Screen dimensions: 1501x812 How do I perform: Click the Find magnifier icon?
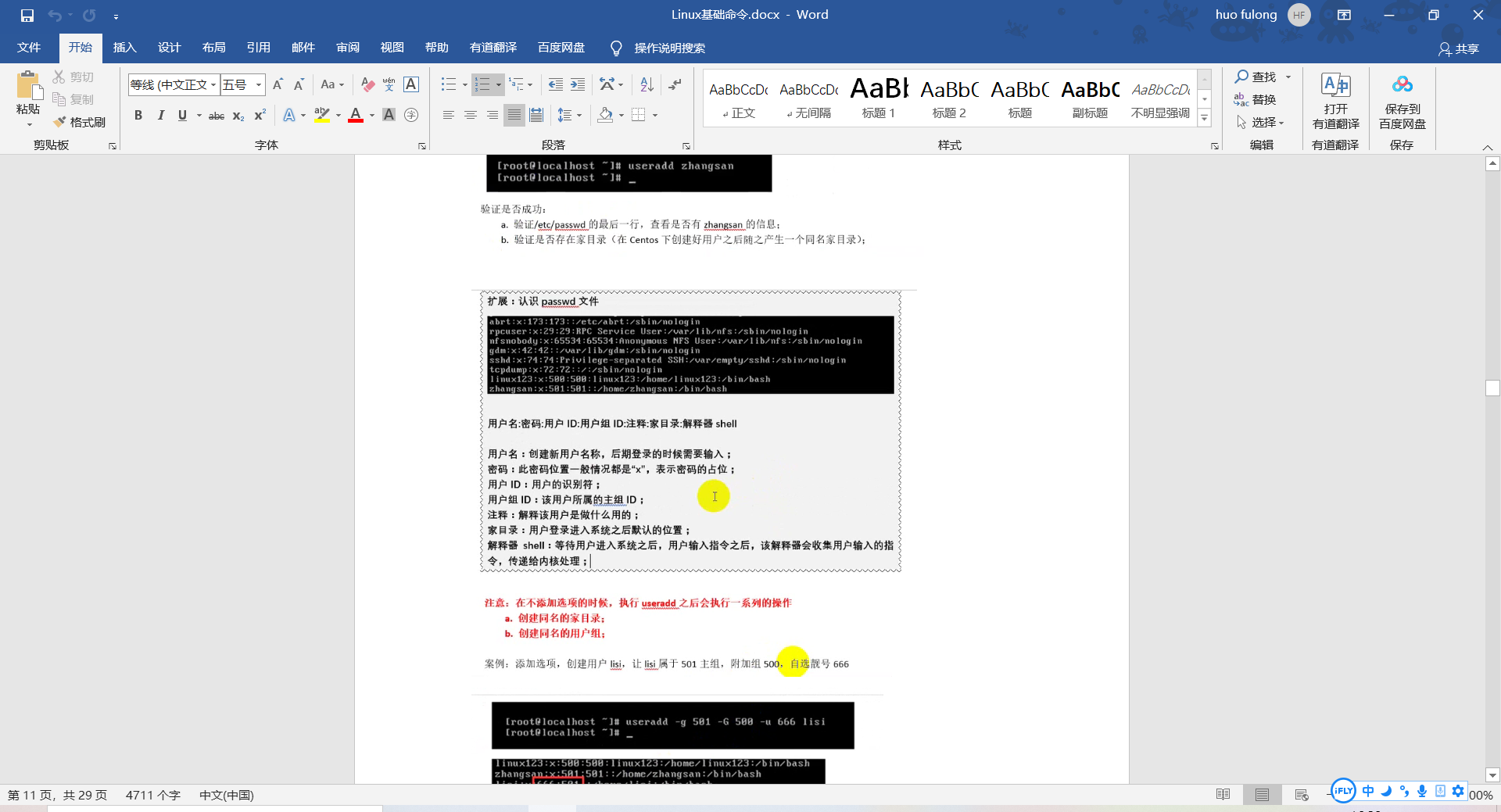click(x=1241, y=77)
